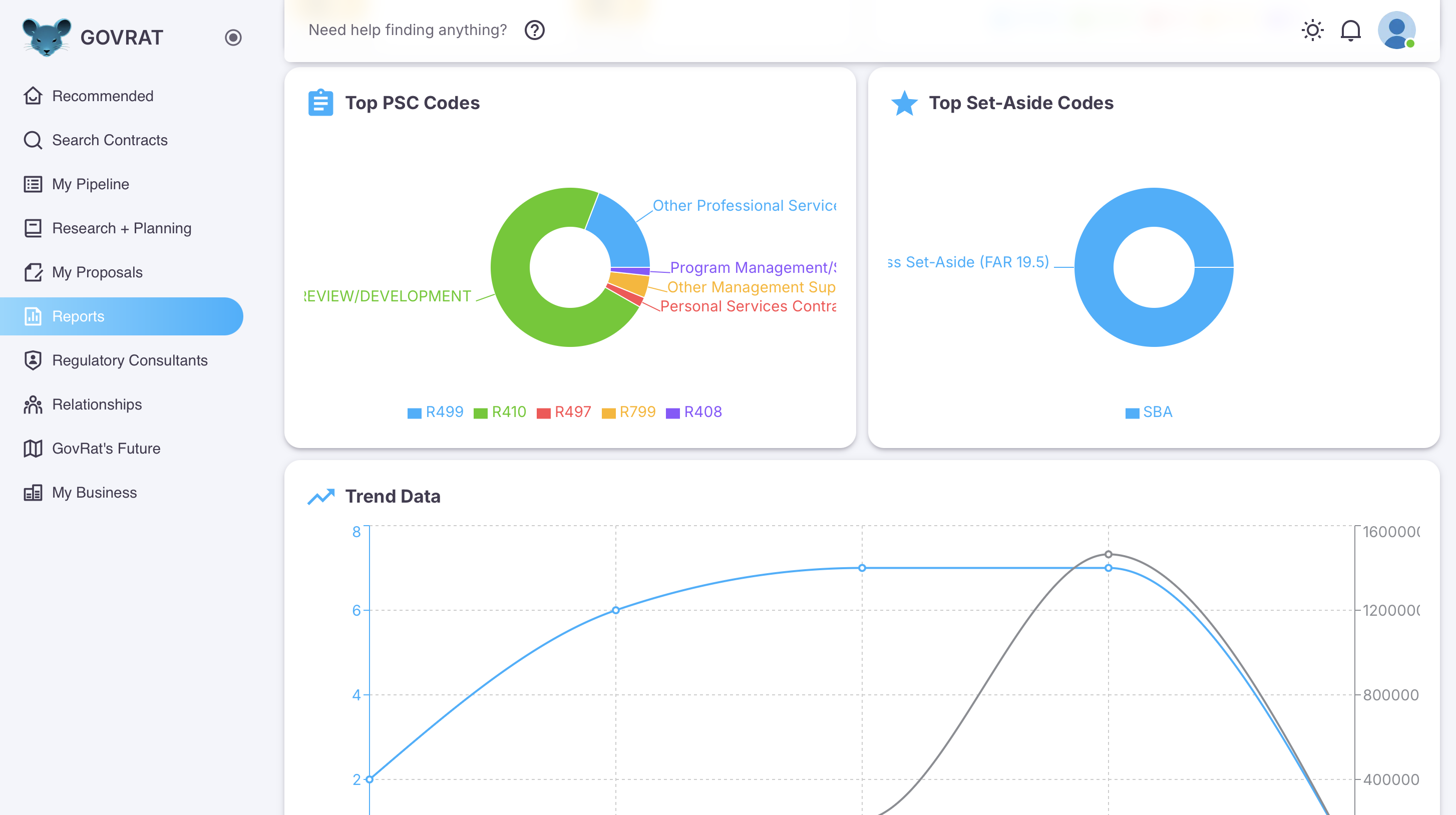Click the GovRat's Future map icon

(x=33, y=448)
